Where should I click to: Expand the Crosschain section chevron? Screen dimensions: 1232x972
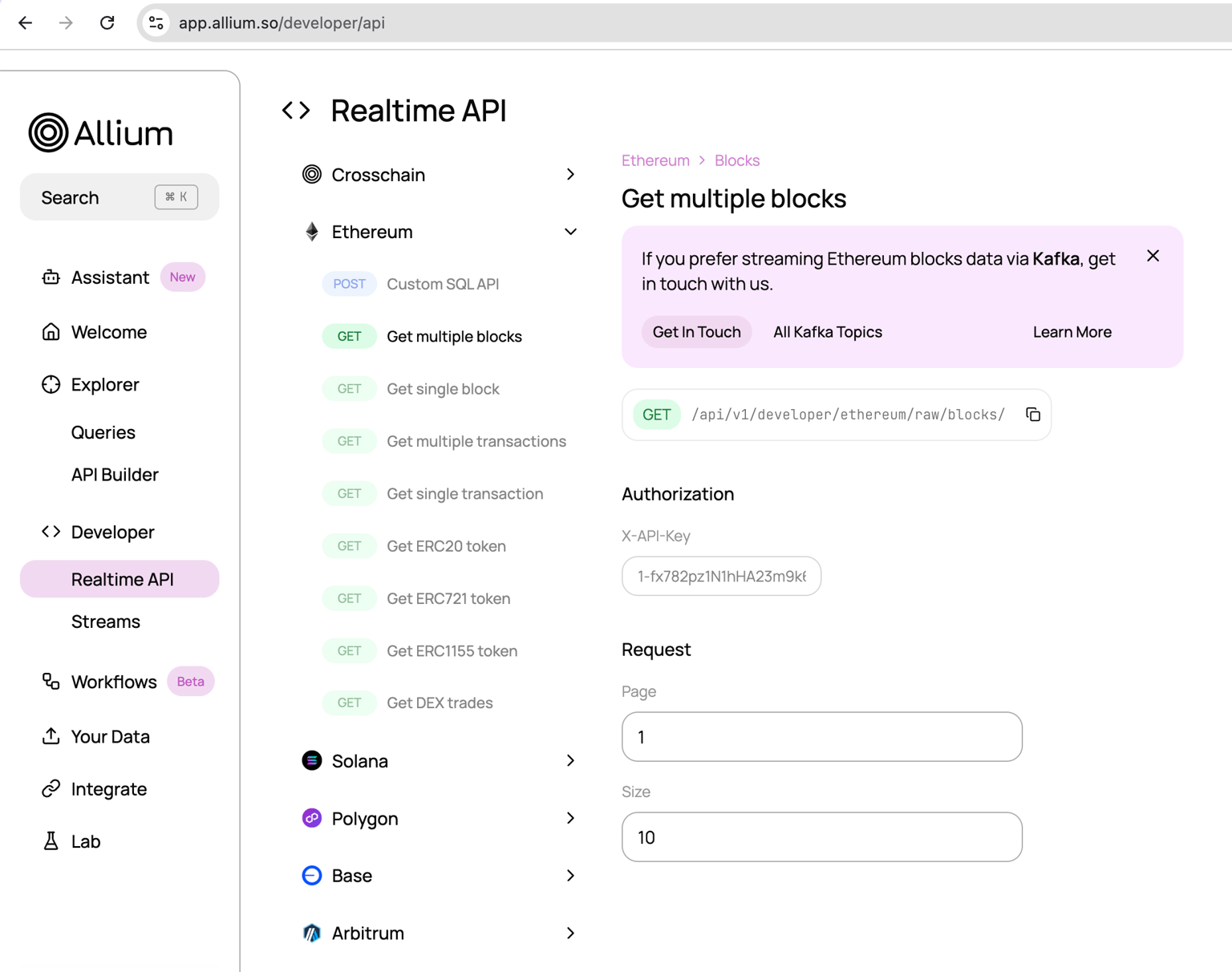point(570,174)
